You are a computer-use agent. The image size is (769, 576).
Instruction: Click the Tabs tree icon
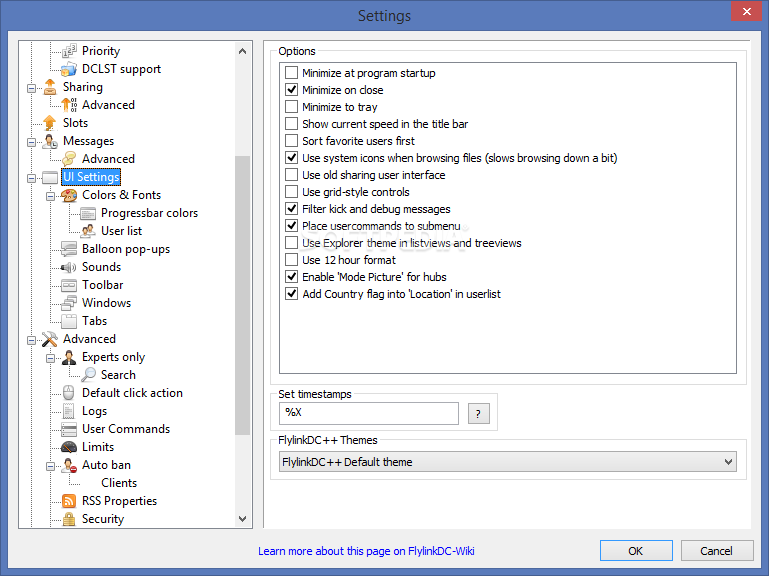(69, 321)
